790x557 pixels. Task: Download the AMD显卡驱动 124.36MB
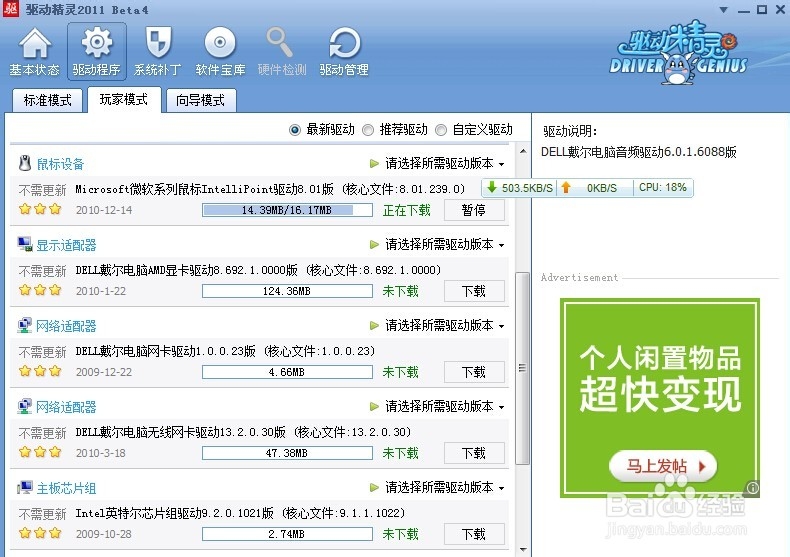click(474, 291)
